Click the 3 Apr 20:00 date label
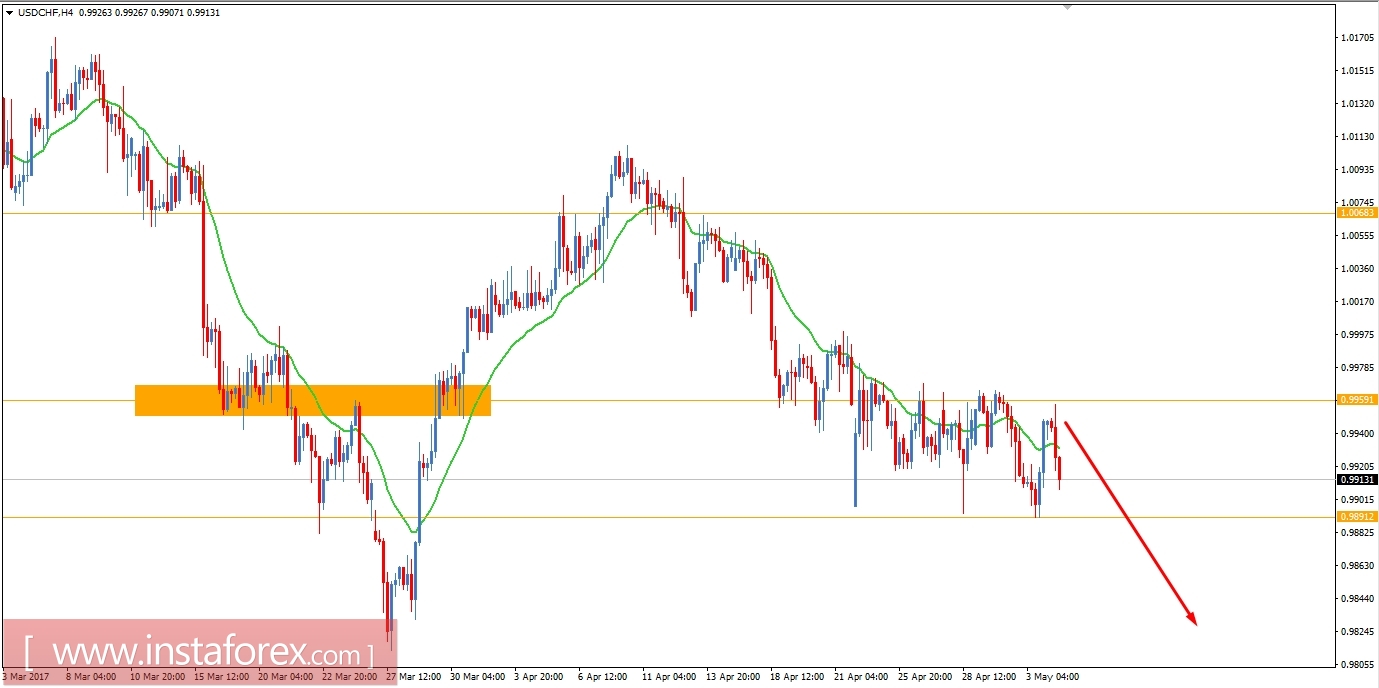Viewport: 1379px width, 688px height. (x=540, y=677)
